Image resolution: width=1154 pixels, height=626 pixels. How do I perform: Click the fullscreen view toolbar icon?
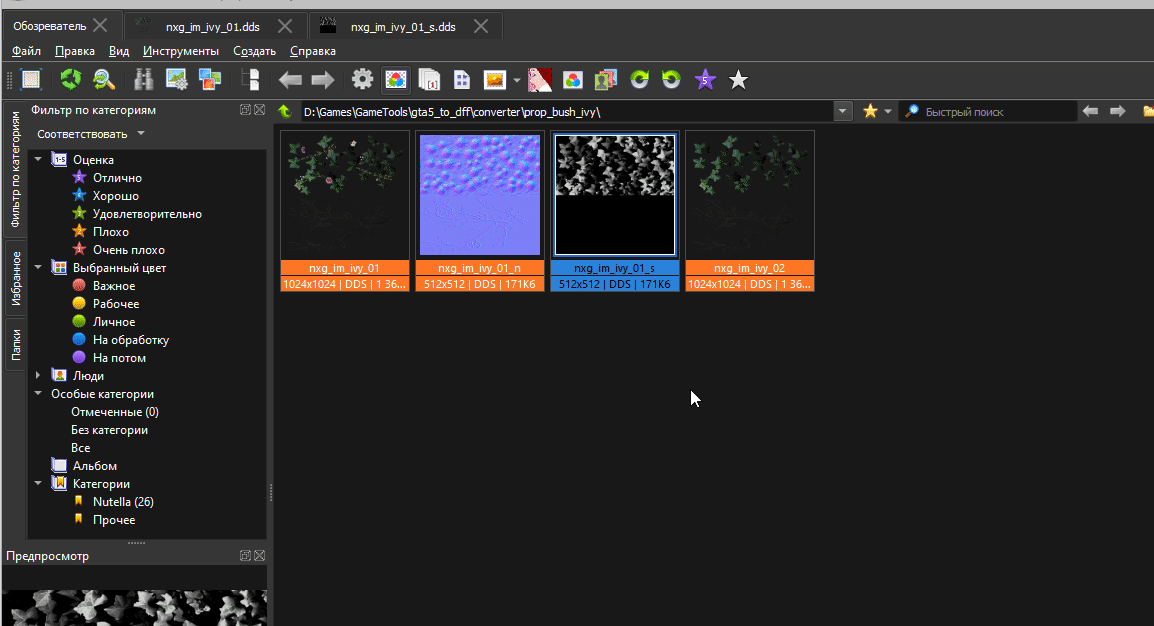(x=31, y=80)
